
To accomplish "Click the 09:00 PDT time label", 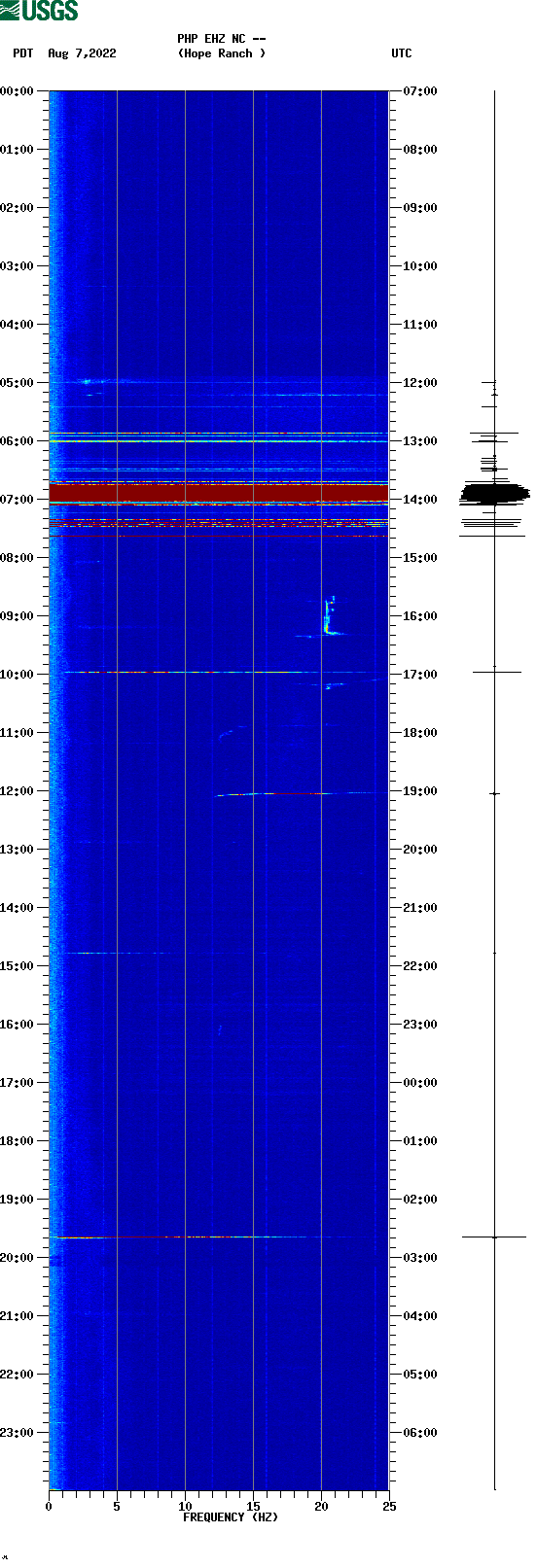I will pyautogui.click(x=17, y=616).
